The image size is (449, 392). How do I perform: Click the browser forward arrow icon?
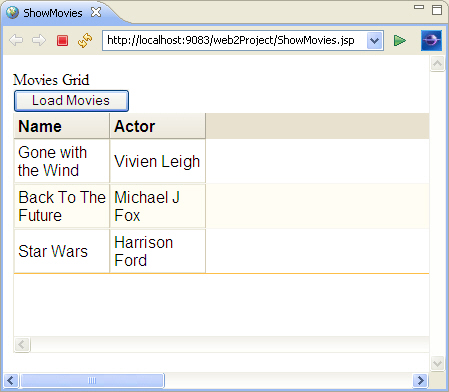point(39,40)
